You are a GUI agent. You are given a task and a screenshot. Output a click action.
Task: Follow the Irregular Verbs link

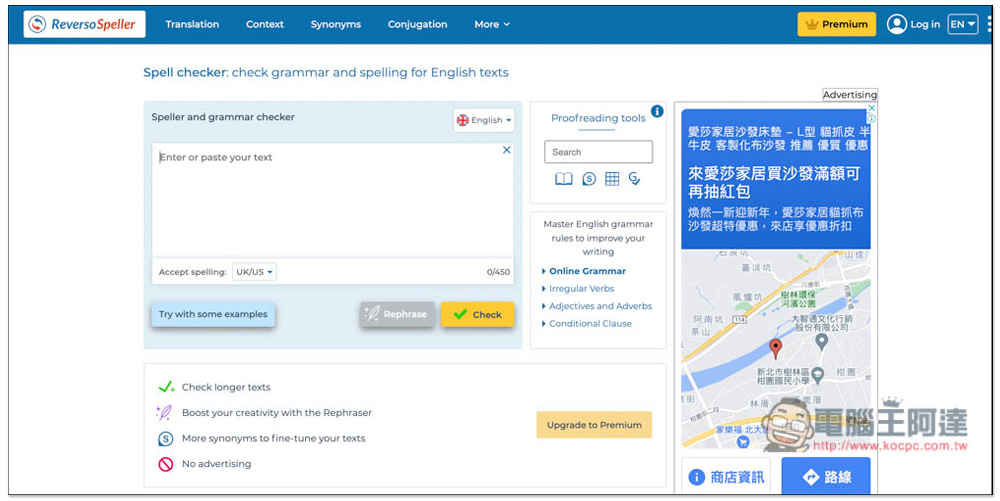click(581, 289)
